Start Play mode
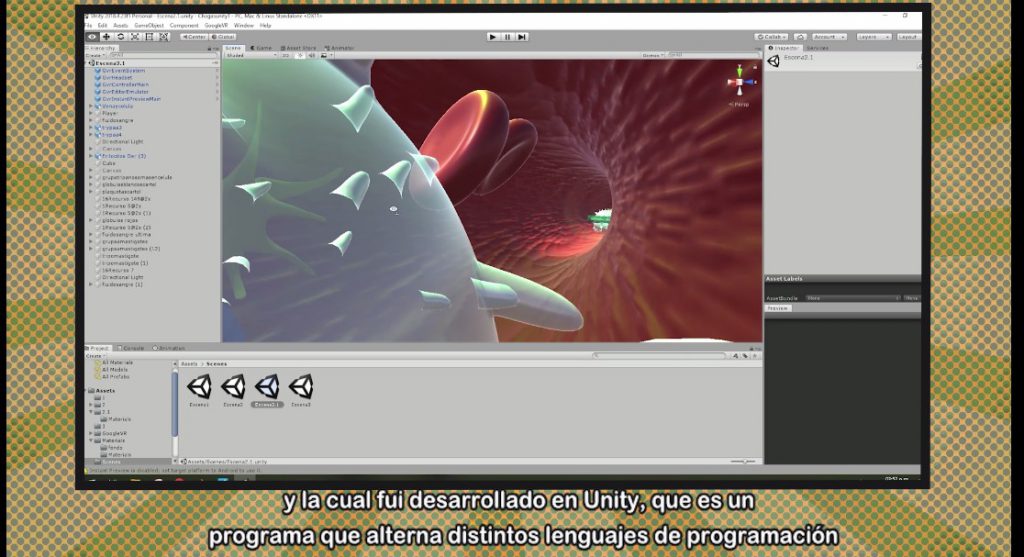 click(493, 37)
